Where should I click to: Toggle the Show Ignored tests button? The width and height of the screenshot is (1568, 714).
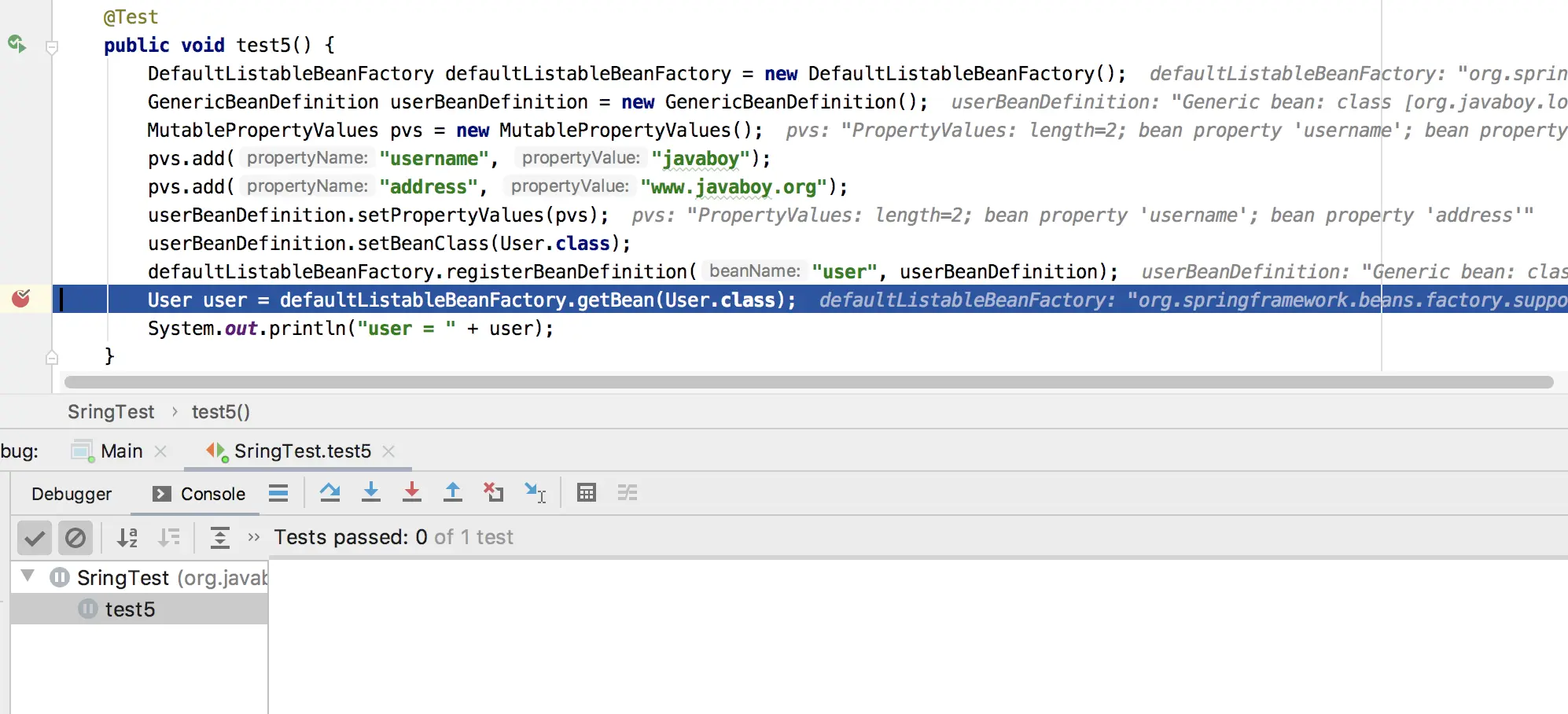[x=75, y=538]
